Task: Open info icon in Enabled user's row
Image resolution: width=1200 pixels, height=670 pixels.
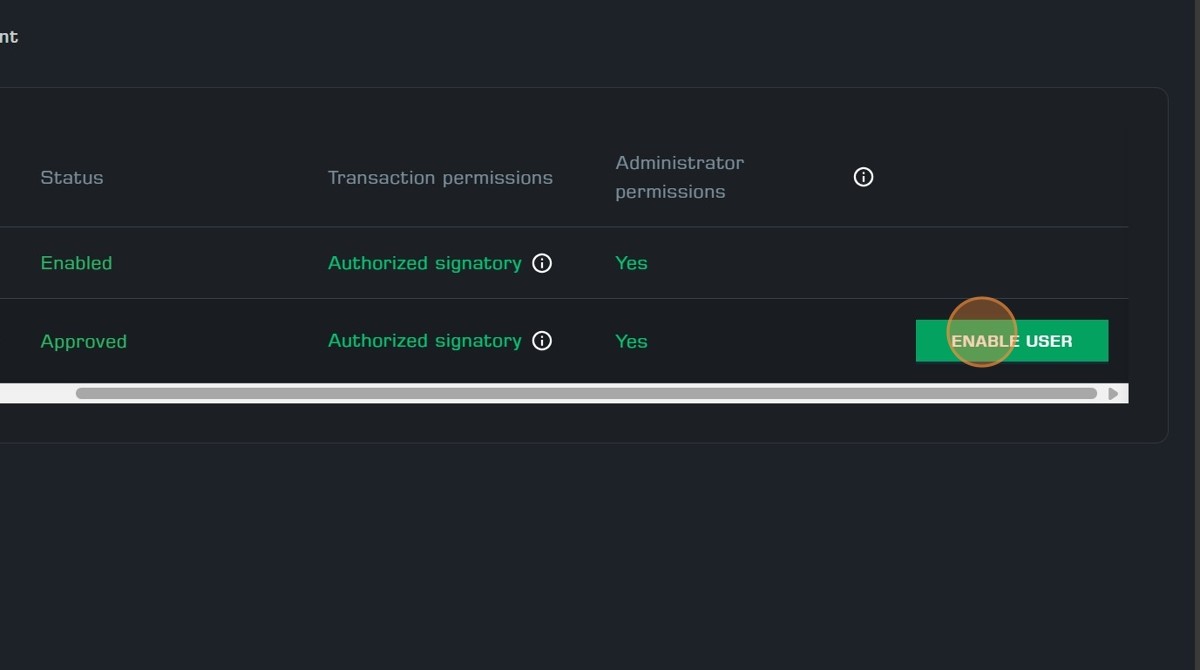Action: tap(542, 263)
